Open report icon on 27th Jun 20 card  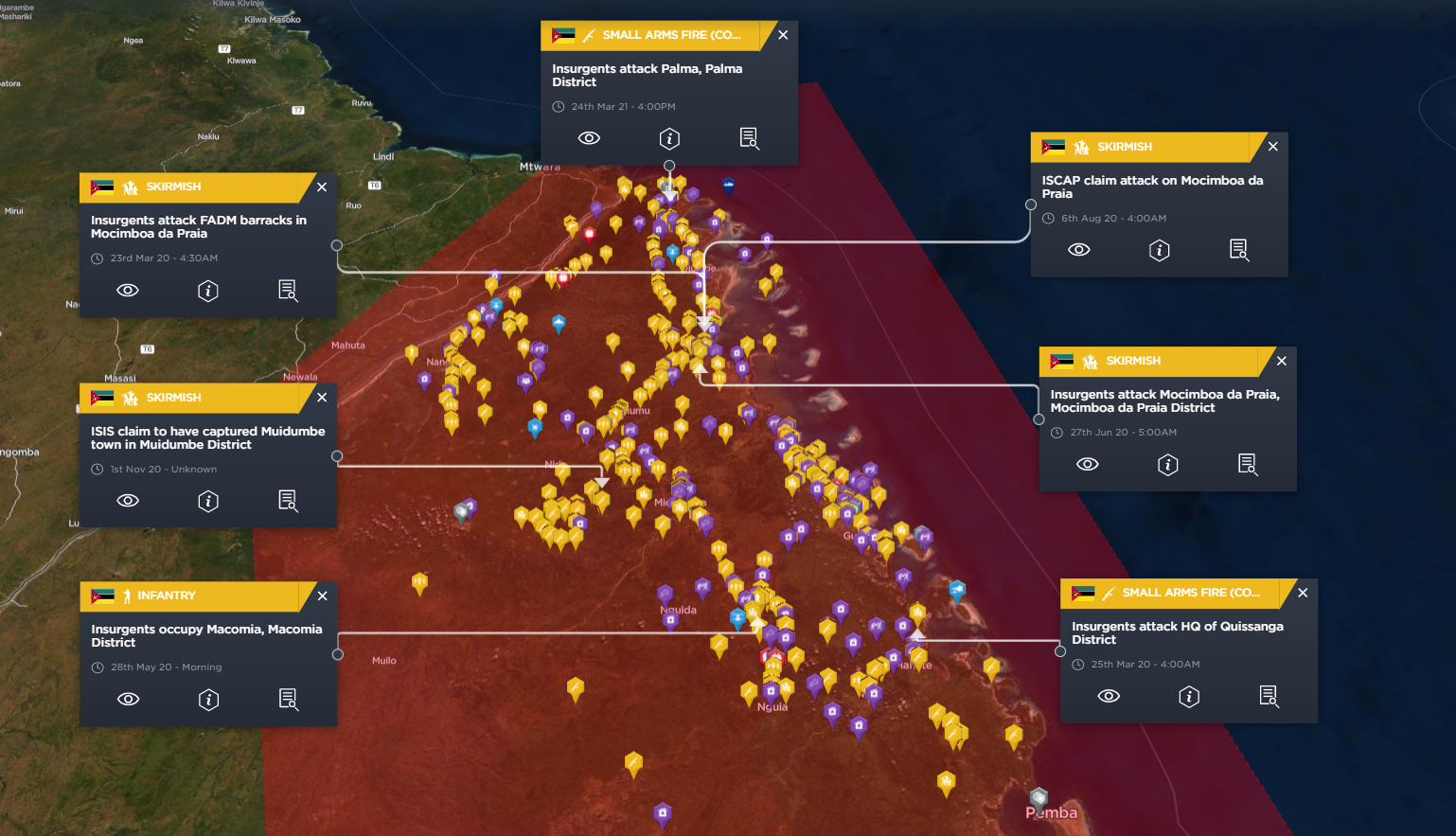[x=1248, y=464]
